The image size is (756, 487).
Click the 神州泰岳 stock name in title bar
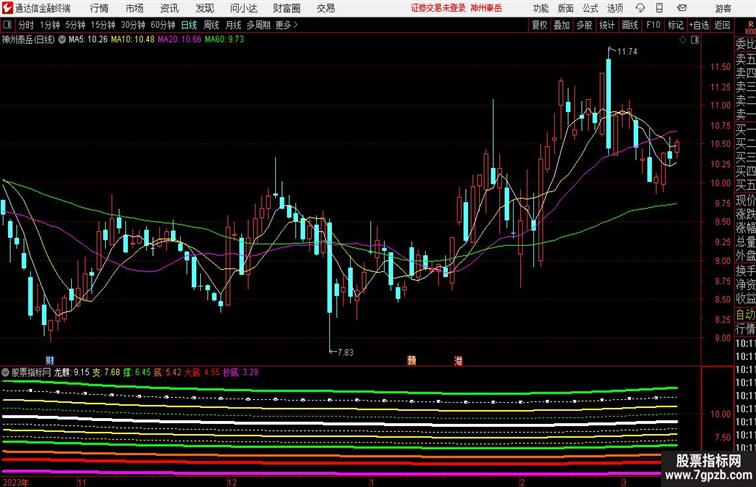coord(486,8)
